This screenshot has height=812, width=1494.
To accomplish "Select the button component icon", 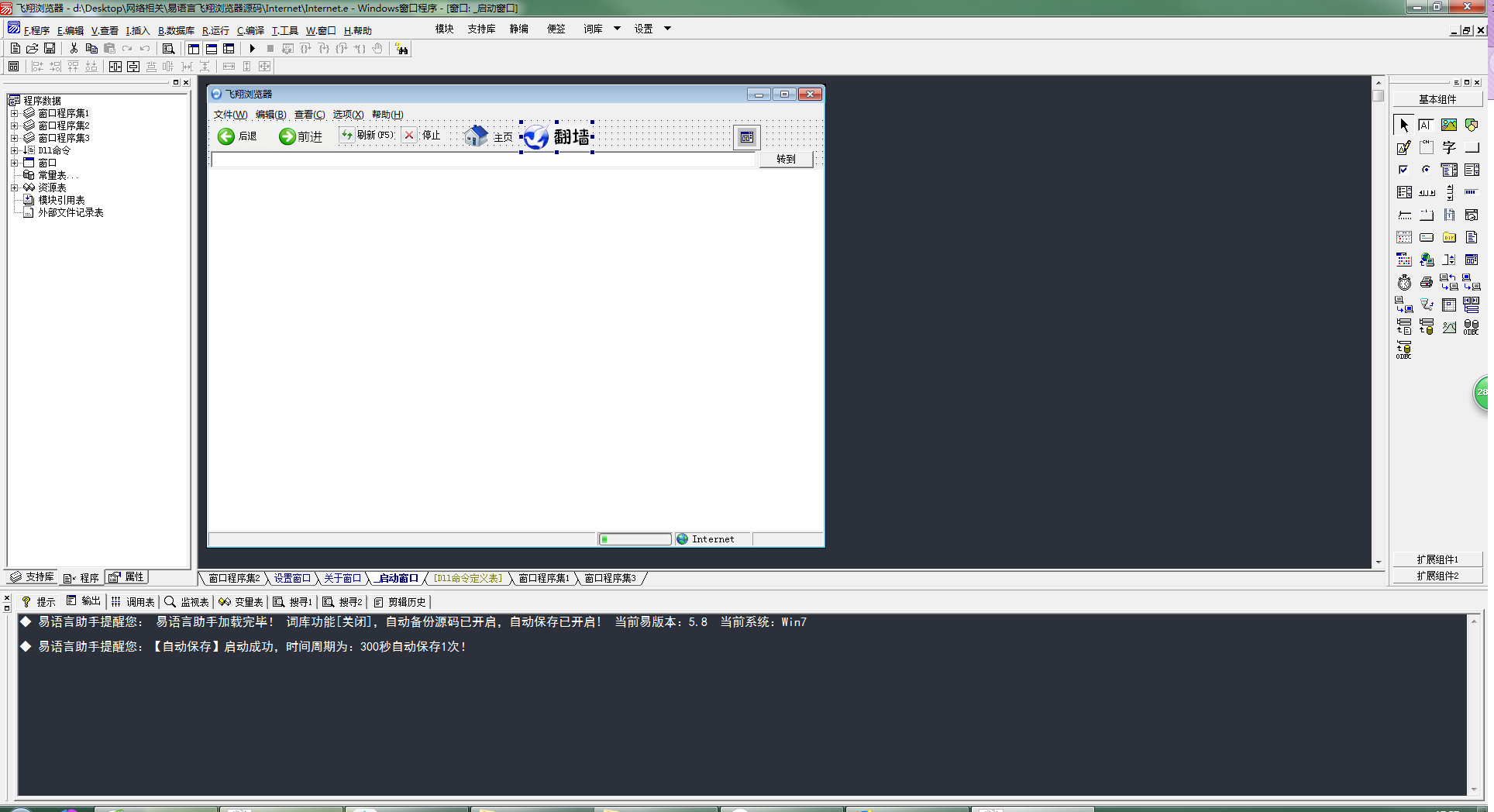I will [x=1471, y=147].
